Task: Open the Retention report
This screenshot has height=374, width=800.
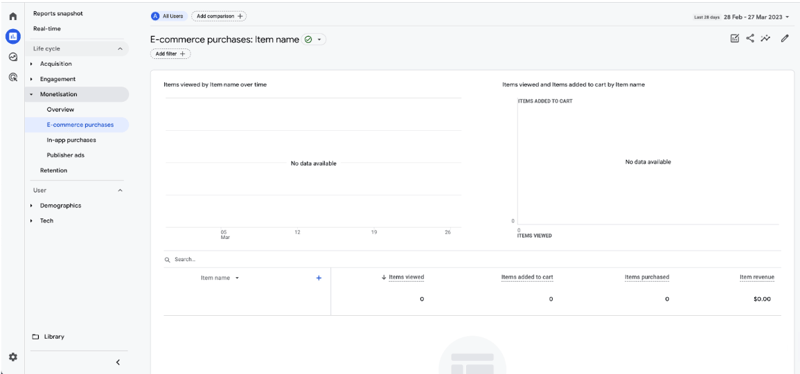Action: point(54,170)
